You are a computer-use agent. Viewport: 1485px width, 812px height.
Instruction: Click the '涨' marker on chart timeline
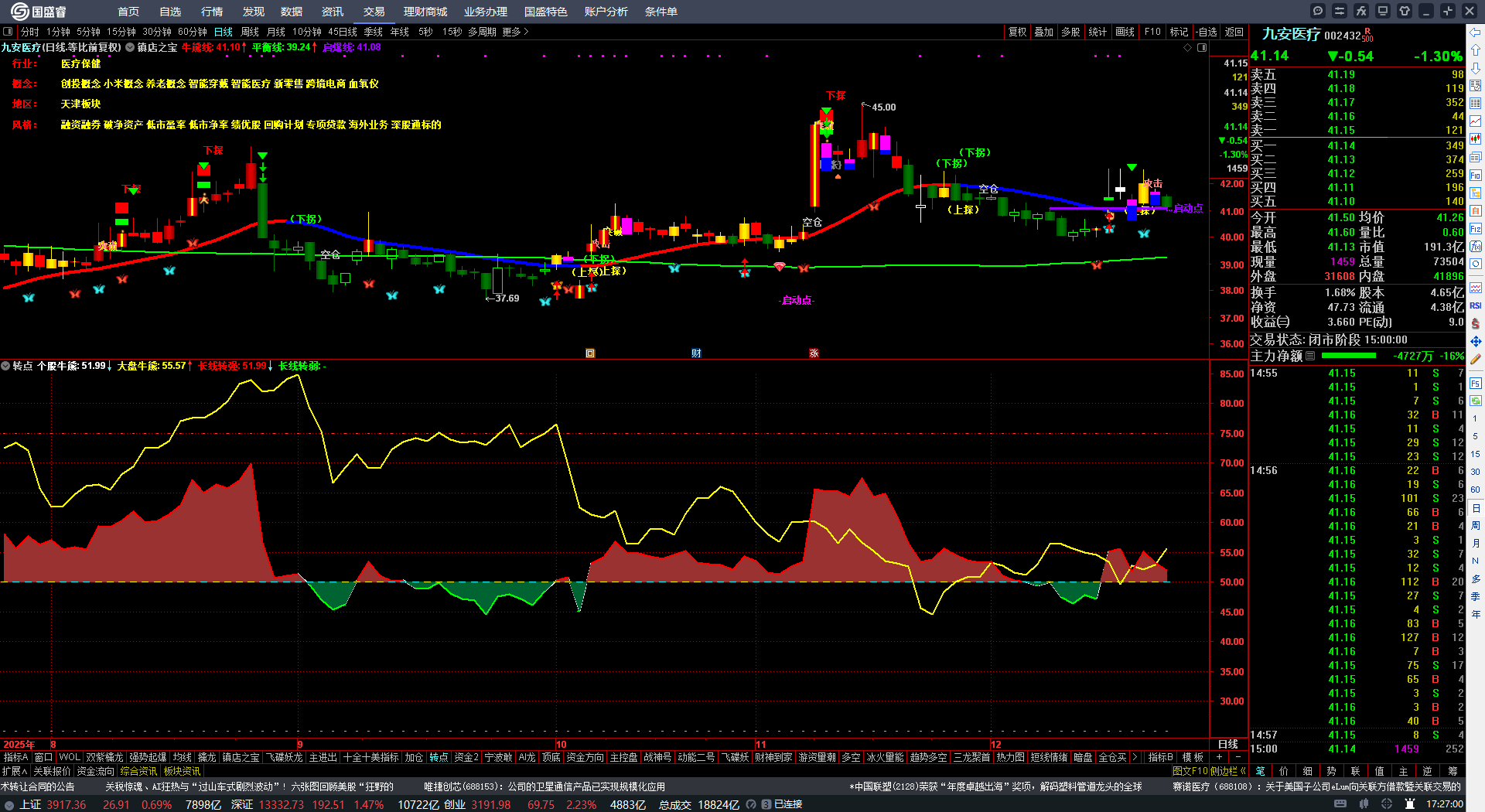click(814, 353)
